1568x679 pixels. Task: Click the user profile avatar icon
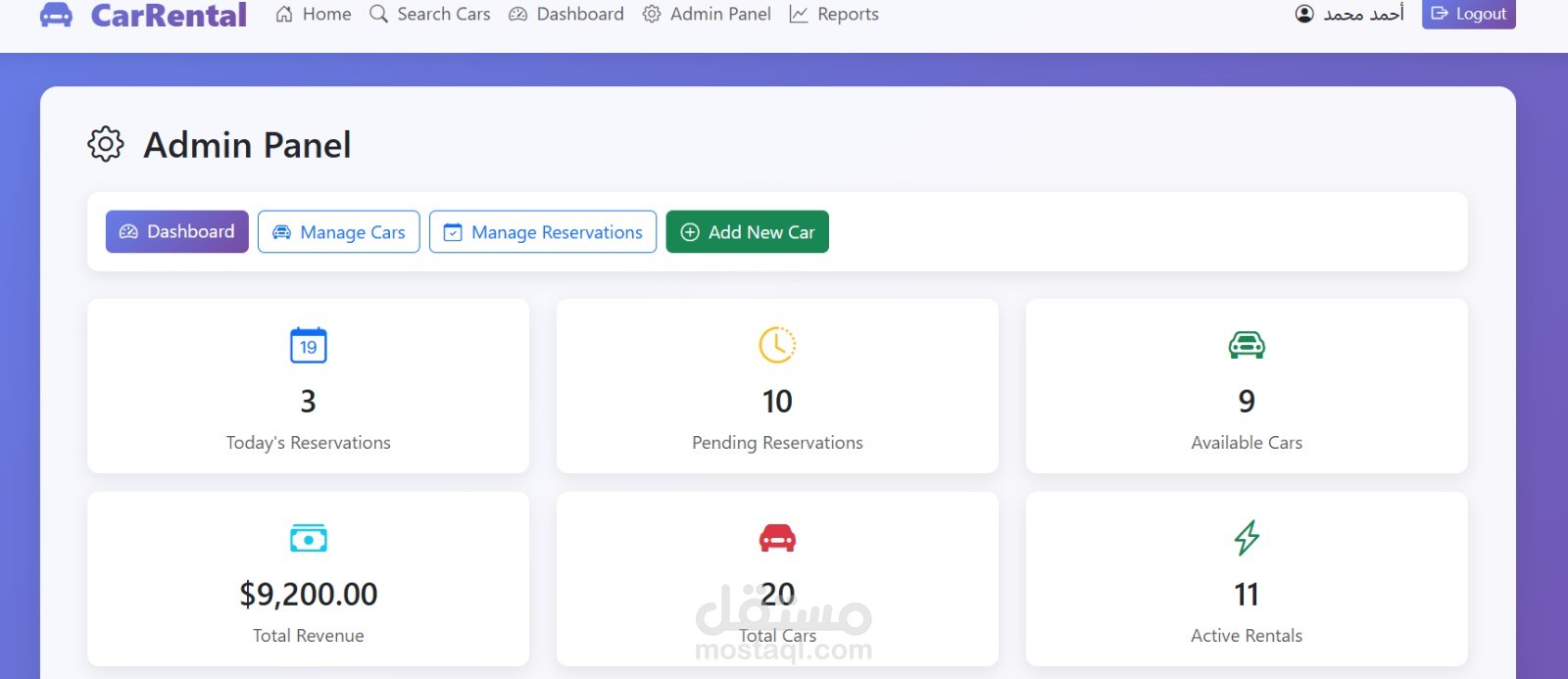(1304, 14)
